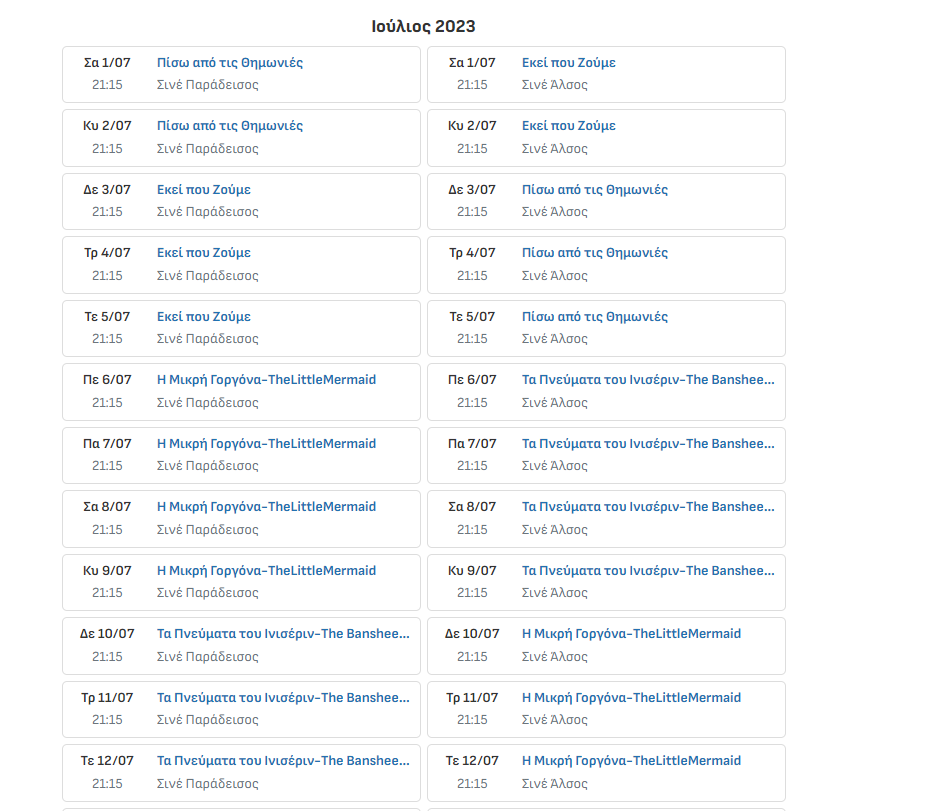Select Πα 7/07 Little Mermaid screening link
933x811 pixels.
coord(266,444)
